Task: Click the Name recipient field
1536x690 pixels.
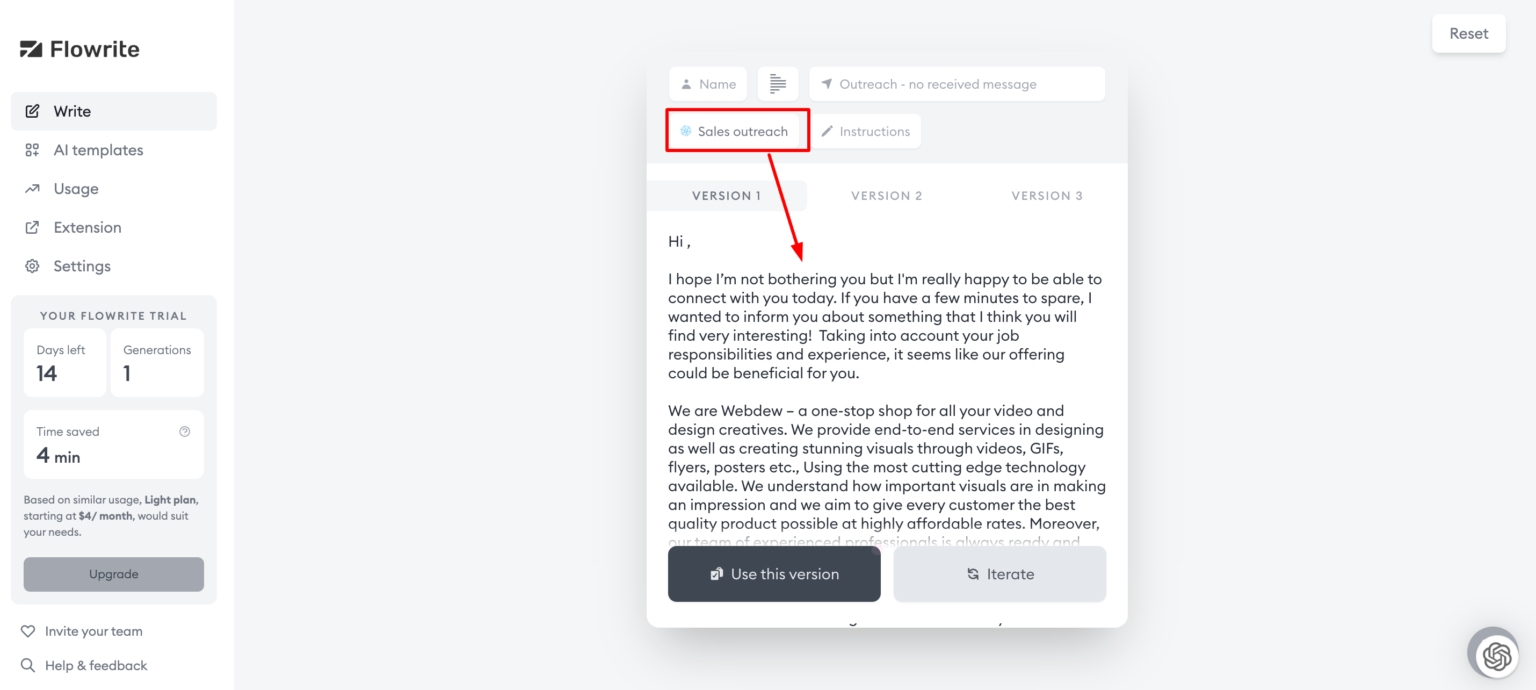Action: 708,84
